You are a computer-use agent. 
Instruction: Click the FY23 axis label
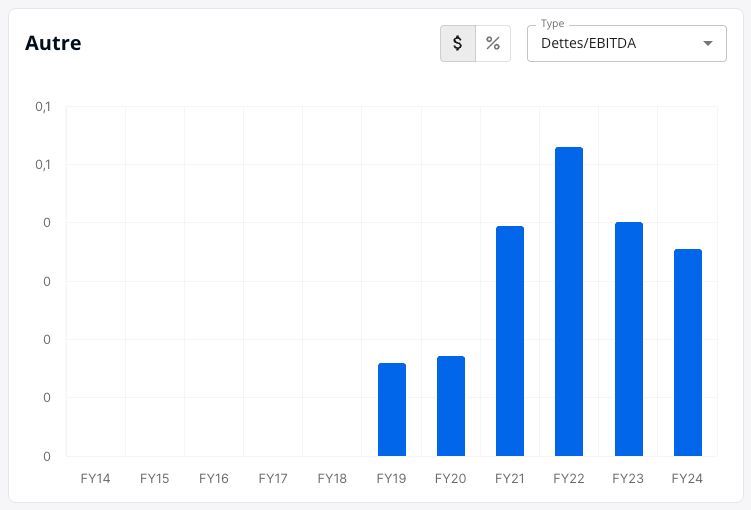pos(628,478)
